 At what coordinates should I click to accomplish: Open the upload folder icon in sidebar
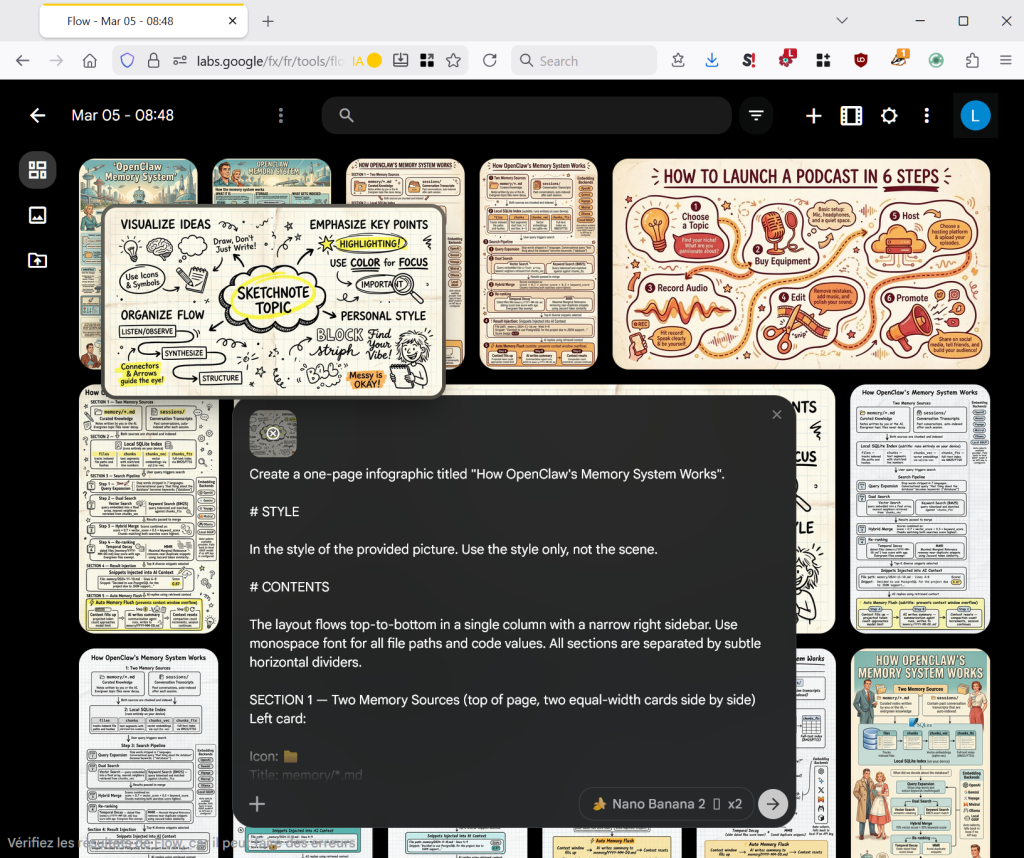pyautogui.click(x=38, y=261)
